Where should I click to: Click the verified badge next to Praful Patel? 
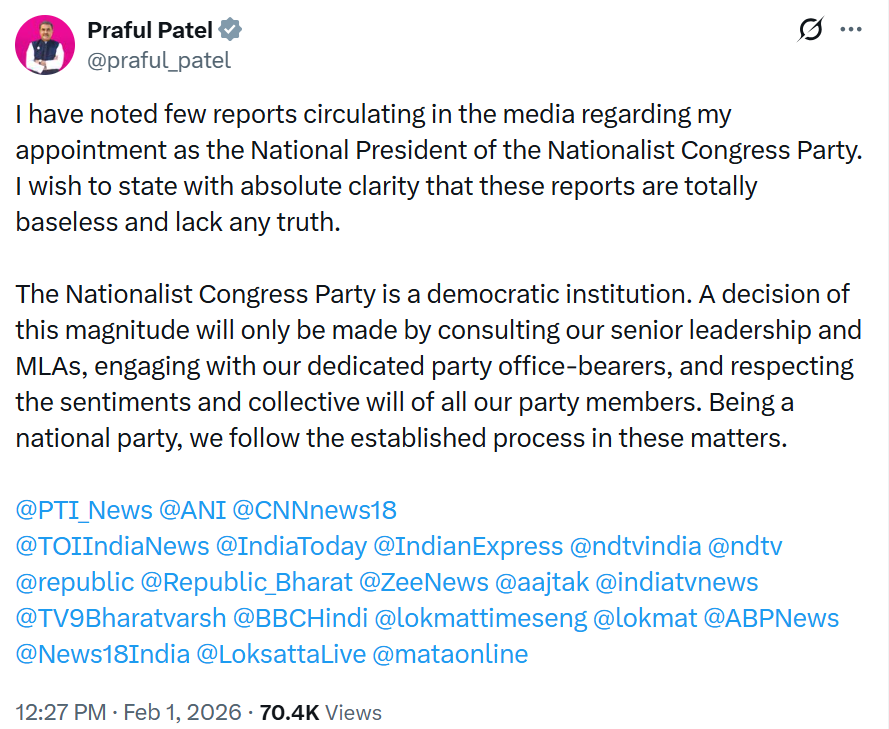pyautogui.click(x=230, y=31)
